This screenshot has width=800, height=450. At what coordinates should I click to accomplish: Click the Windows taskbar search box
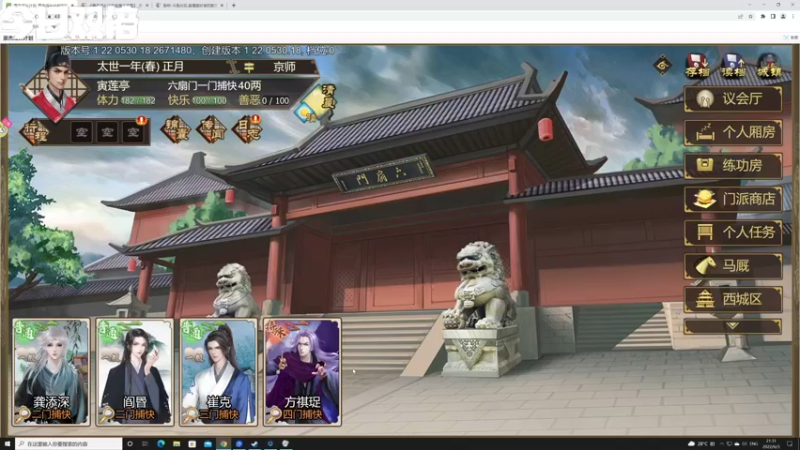click(68, 444)
